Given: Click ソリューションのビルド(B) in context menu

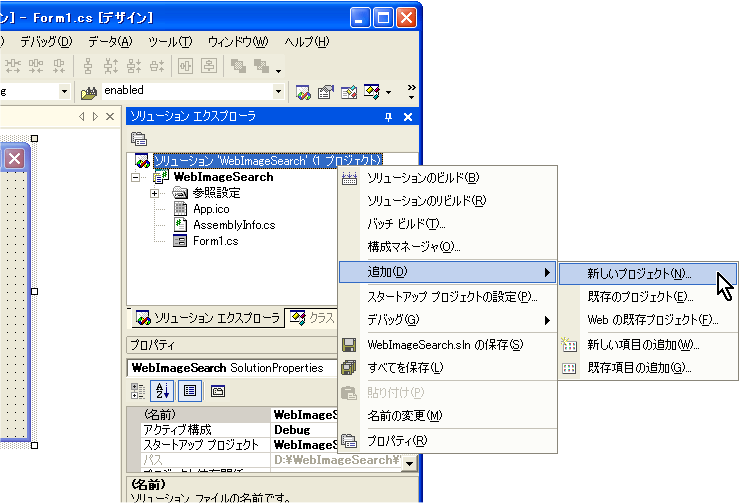Looking at the screenshot, I should [448, 178].
